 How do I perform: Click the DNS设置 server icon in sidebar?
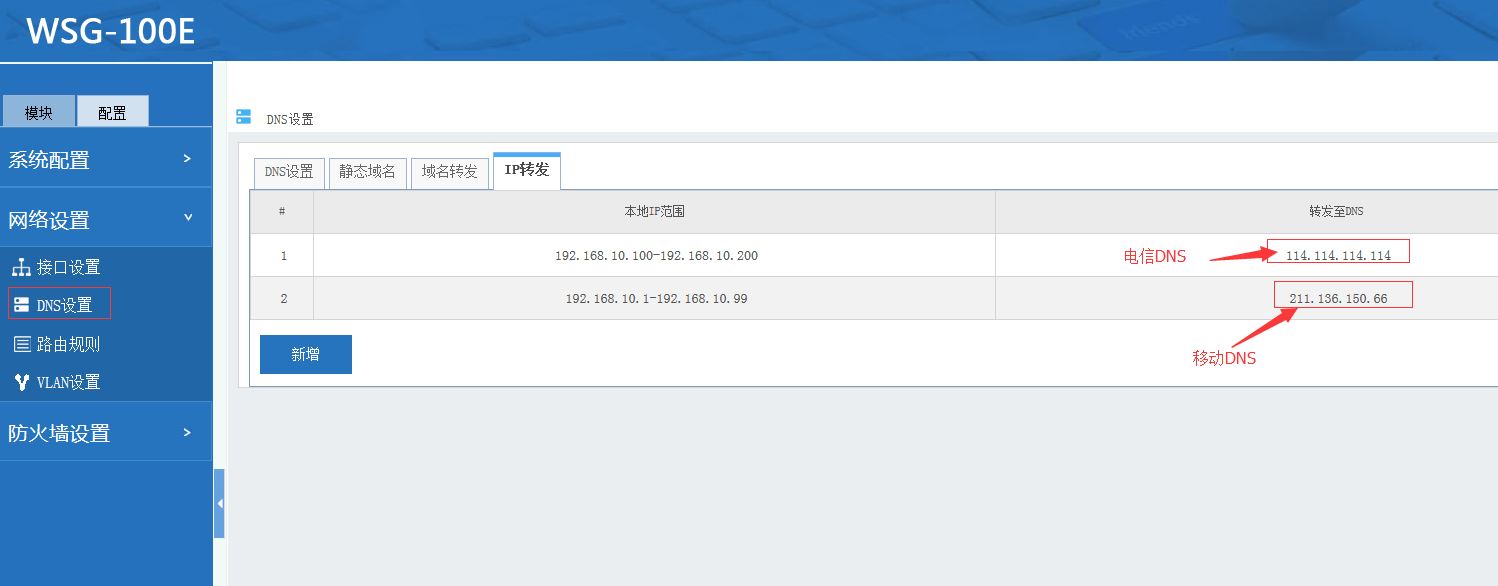click(21, 305)
